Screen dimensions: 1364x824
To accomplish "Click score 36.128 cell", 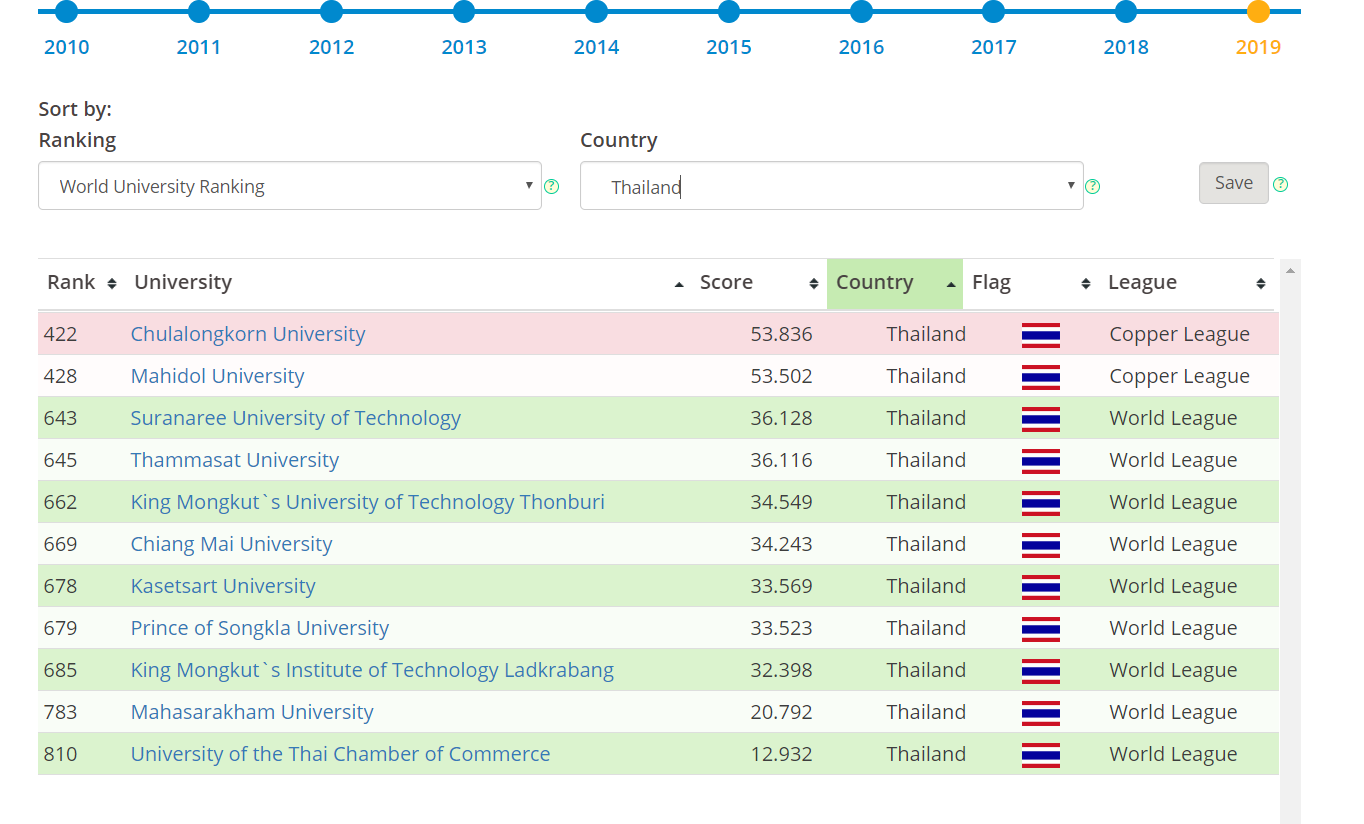I will [782, 418].
